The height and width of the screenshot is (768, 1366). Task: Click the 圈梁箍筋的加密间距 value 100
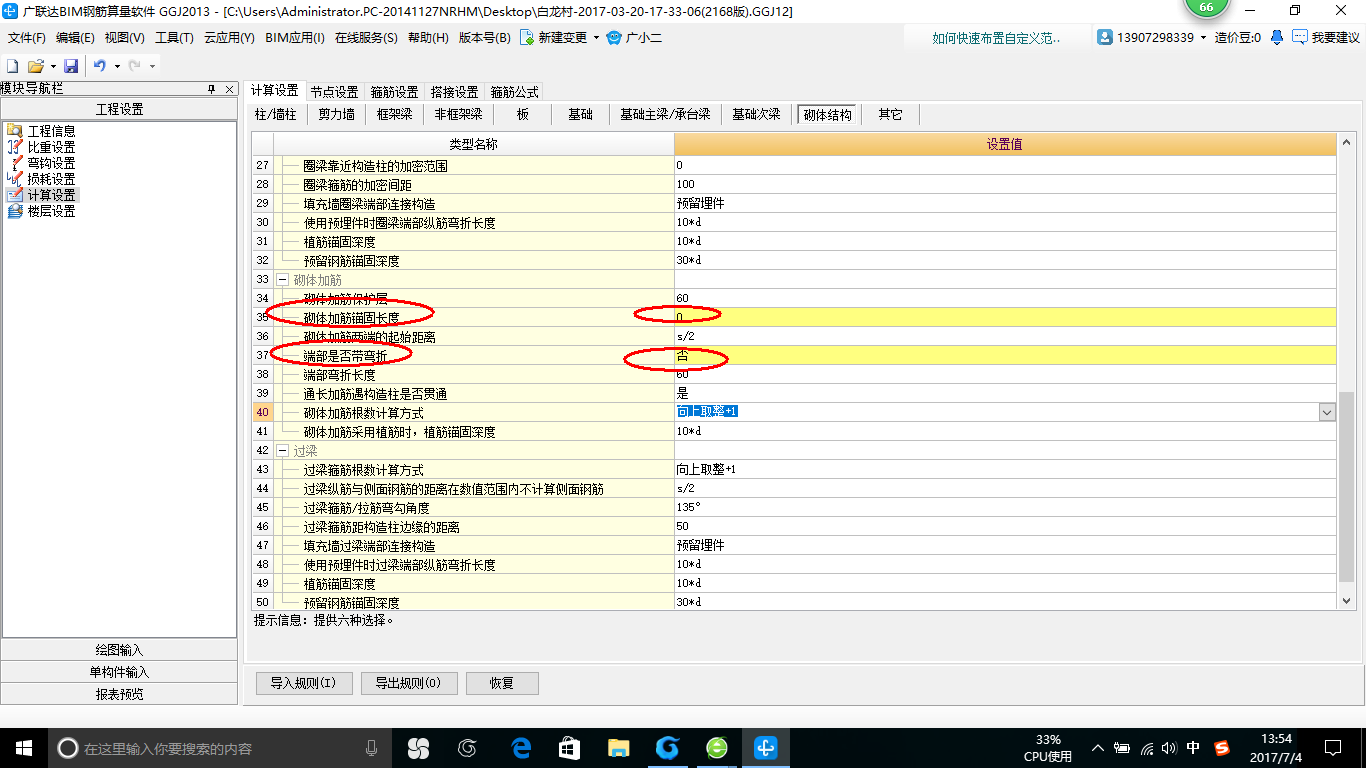point(686,184)
